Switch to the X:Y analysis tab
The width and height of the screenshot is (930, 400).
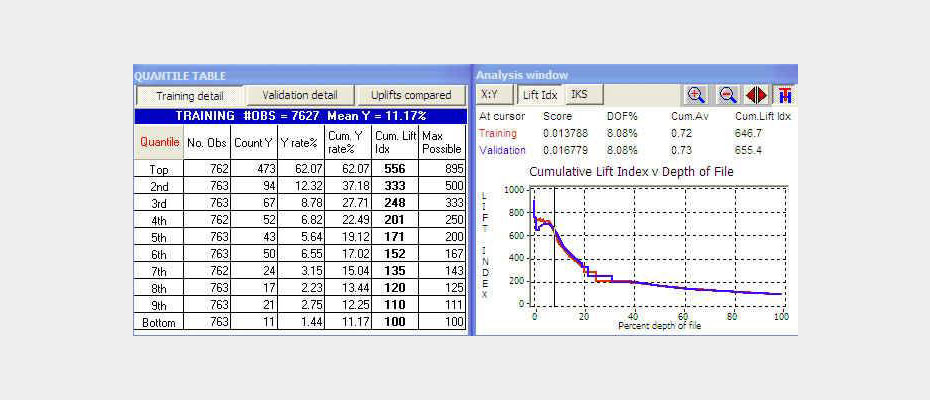pyautogui.click(x=494, y=94)
